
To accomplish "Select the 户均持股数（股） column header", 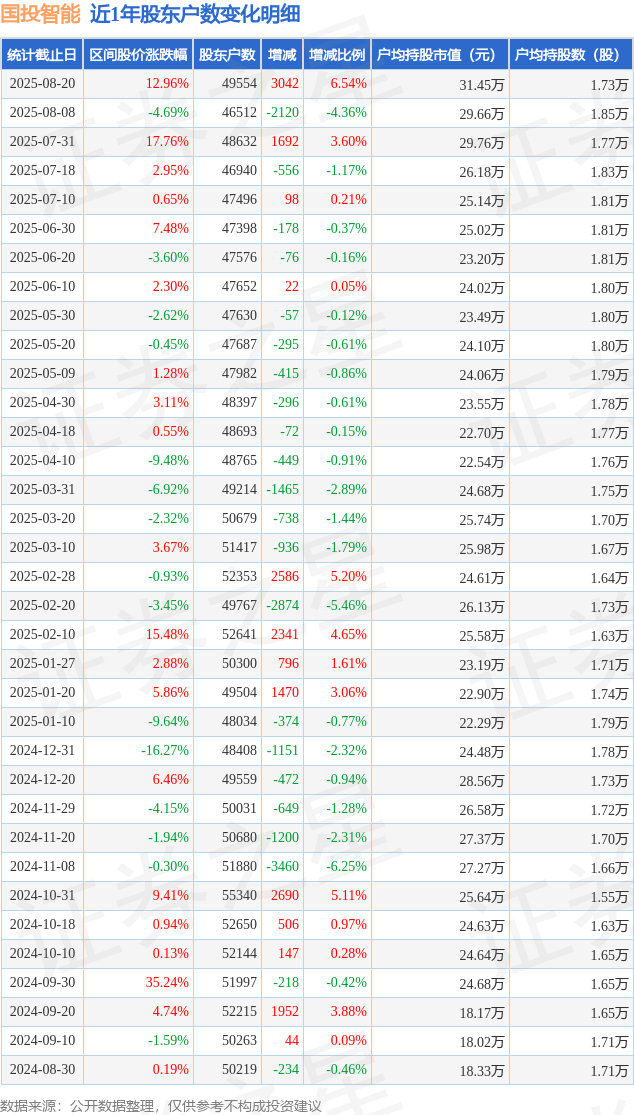I will click(x=571, y=55).
